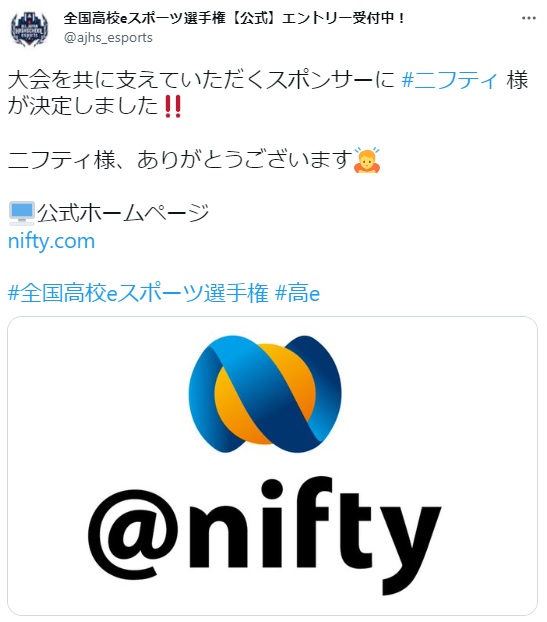Open the #全国高校eスポーツ選手権 hashtag
The width and height of the screenshot is (547, 622).
click(138, 294)
